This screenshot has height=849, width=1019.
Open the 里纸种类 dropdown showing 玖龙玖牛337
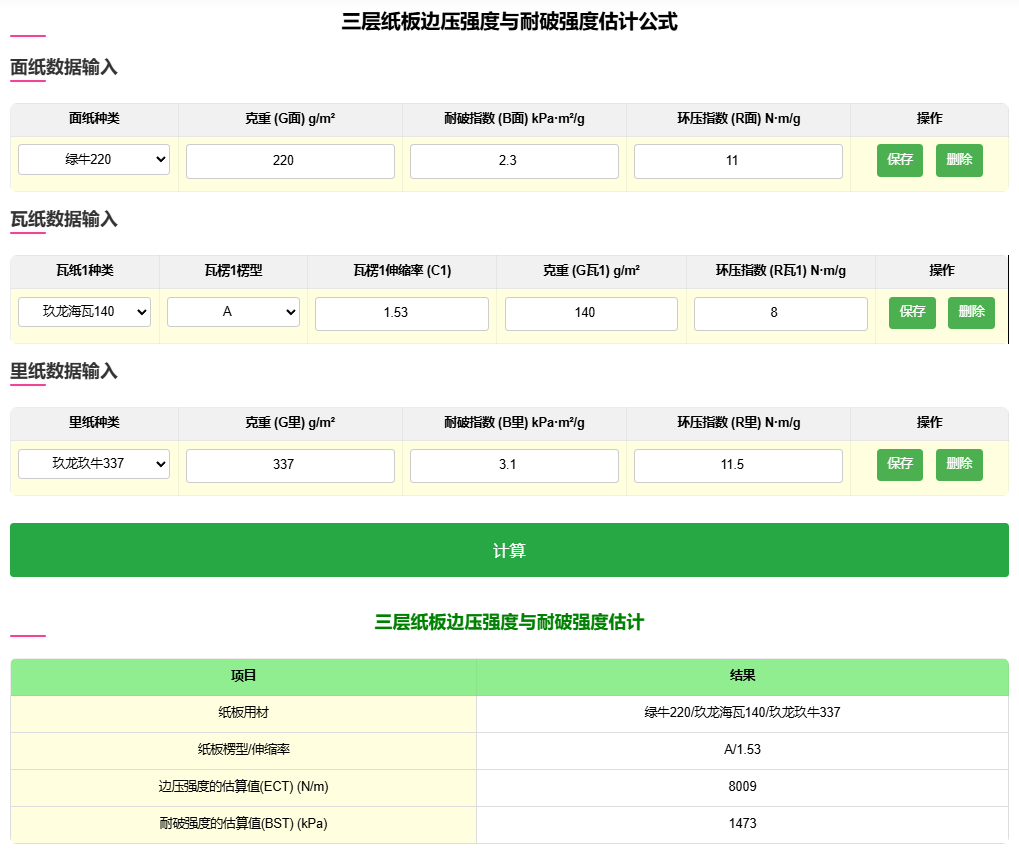click(x=93, y=464)
